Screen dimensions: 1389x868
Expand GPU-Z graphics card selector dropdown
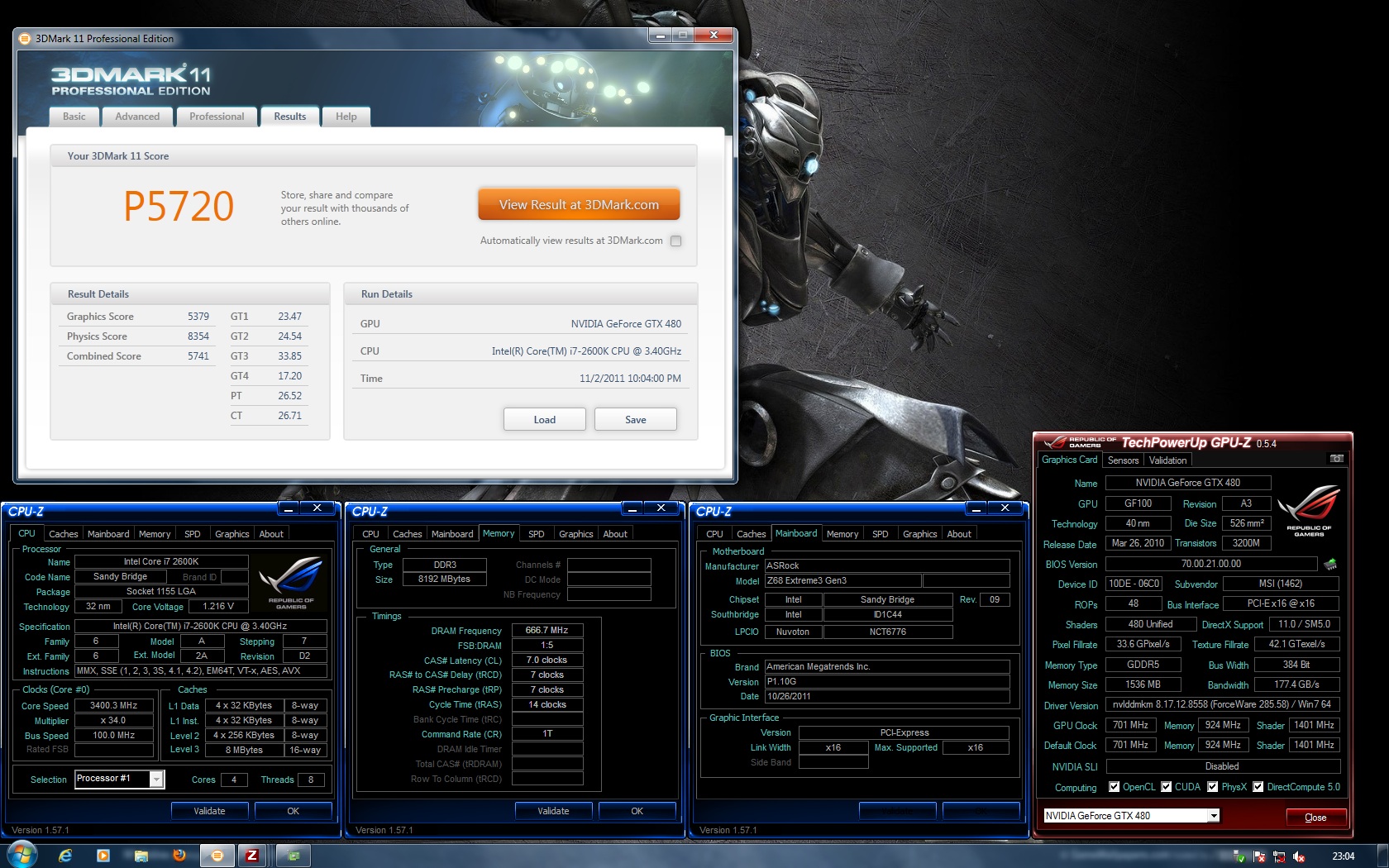pyautogui.click(x=1131, y=816)
